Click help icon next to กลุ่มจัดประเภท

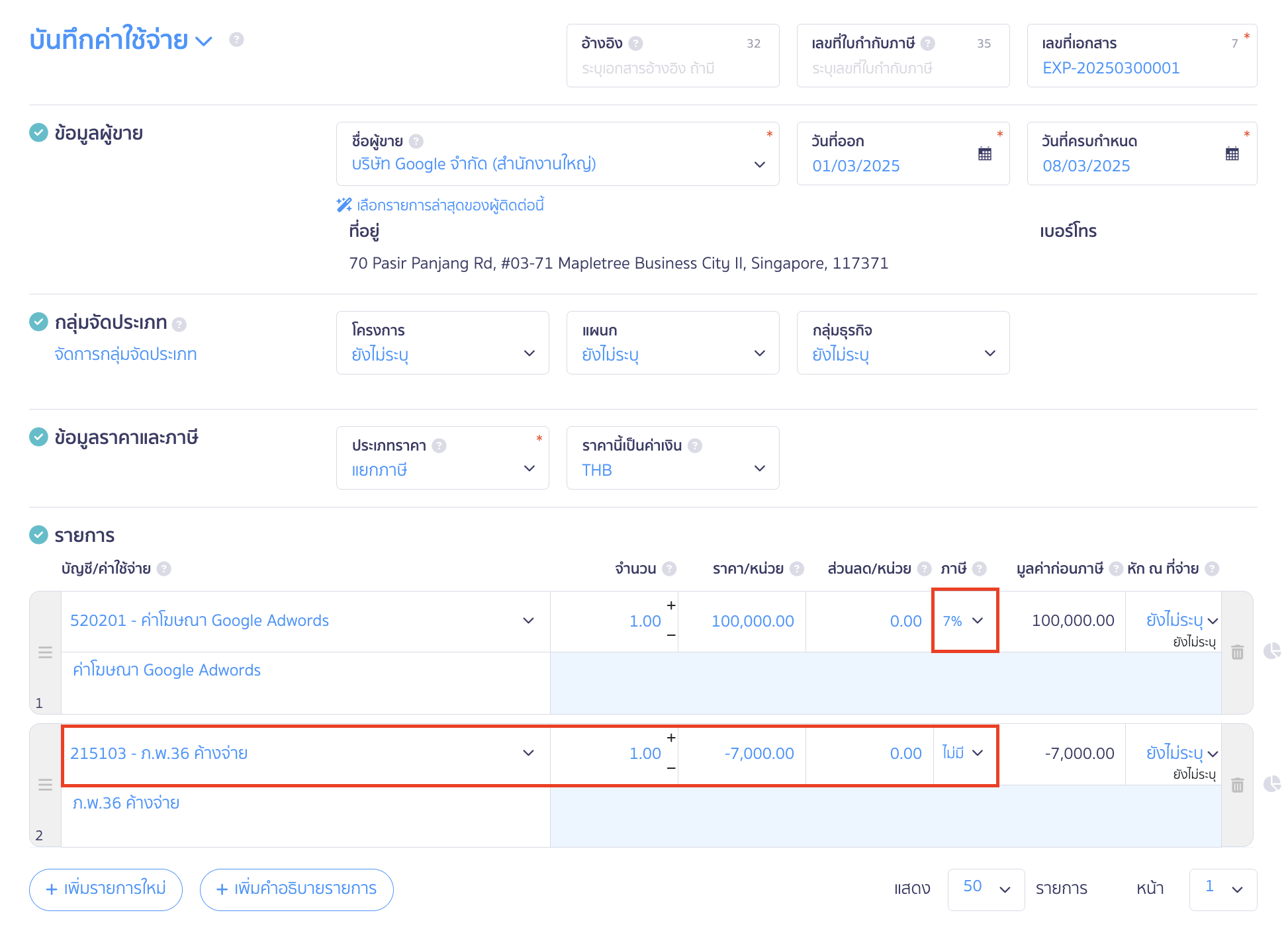tap(179, 324)
